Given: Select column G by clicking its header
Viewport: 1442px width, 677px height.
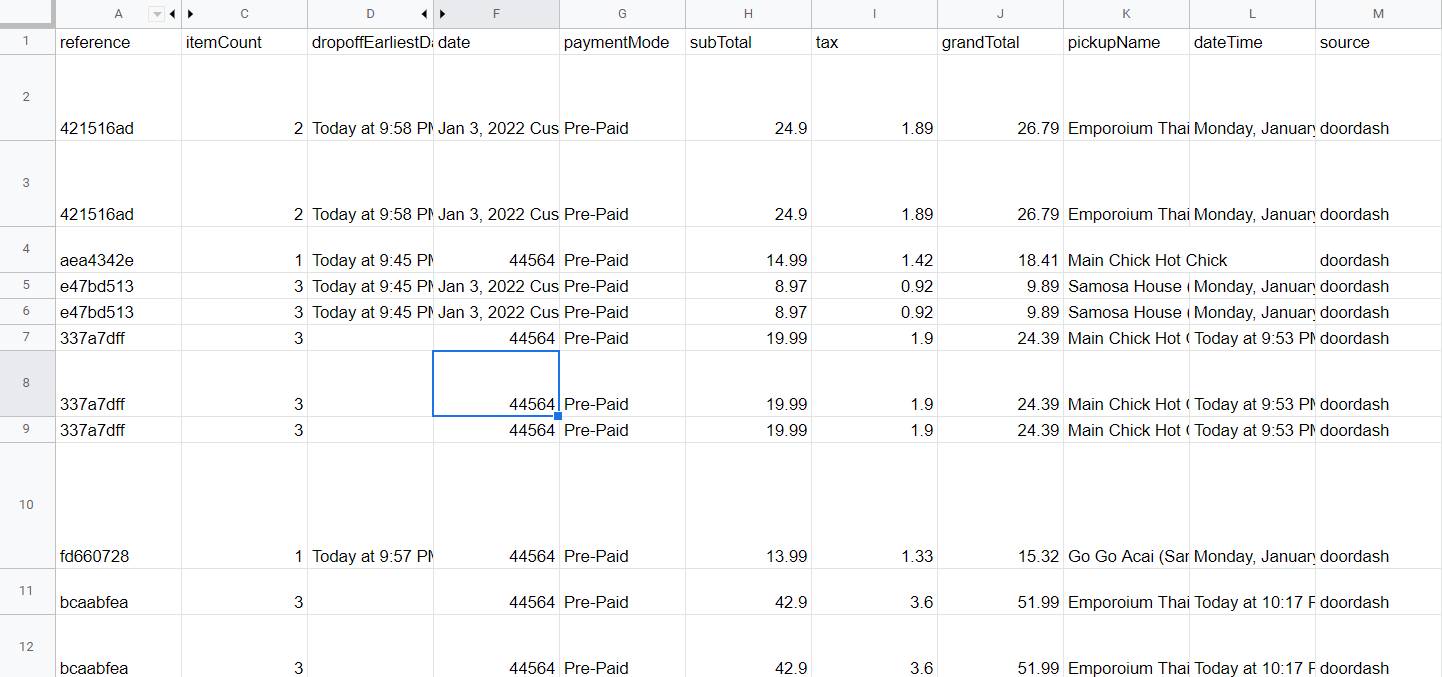Looking at the screenshot, I should pos(622,14).
